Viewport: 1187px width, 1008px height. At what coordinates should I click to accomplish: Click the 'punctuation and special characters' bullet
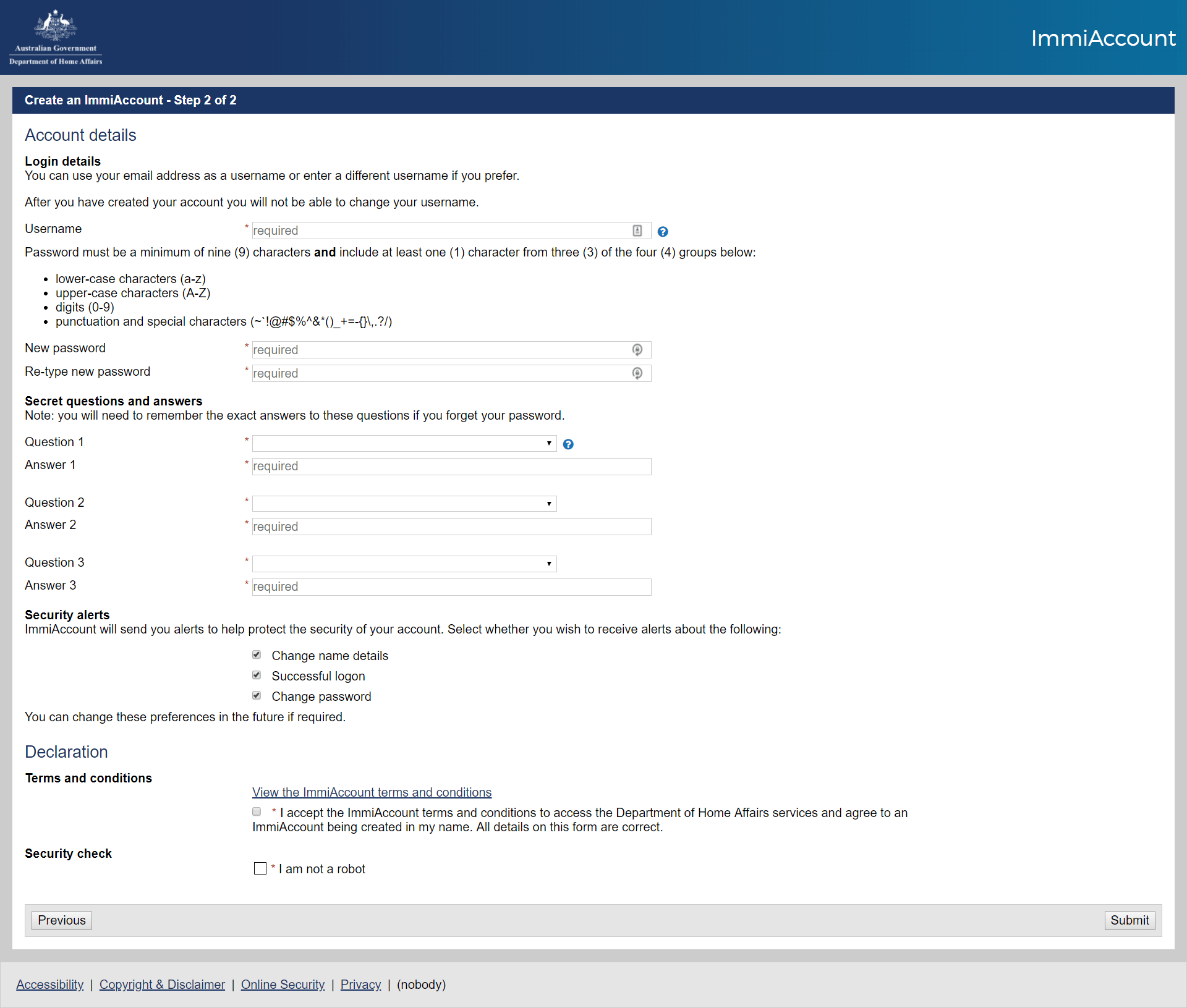click(x=224, y=321)
